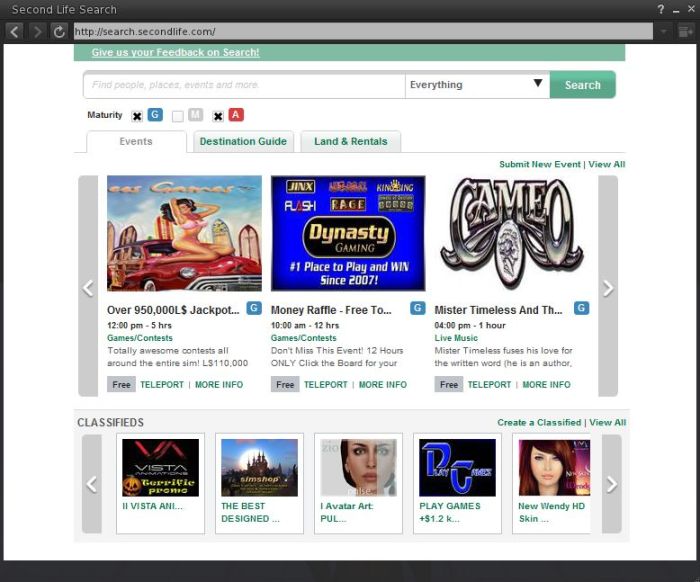Expand the URL history dropdown arrow
700x582 pixels.
pyautogui.click(x=663, y=31)
